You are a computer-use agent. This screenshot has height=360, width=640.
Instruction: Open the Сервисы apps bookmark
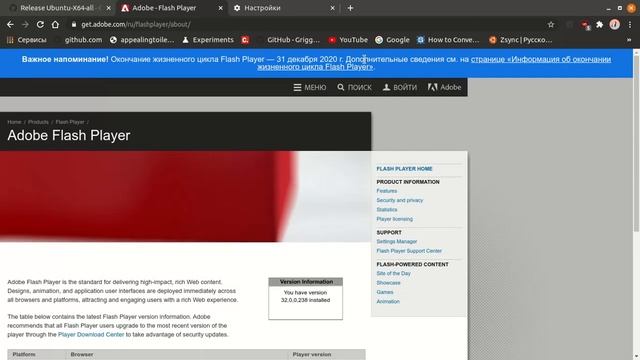pyautogui.click(x=27, y=40)
